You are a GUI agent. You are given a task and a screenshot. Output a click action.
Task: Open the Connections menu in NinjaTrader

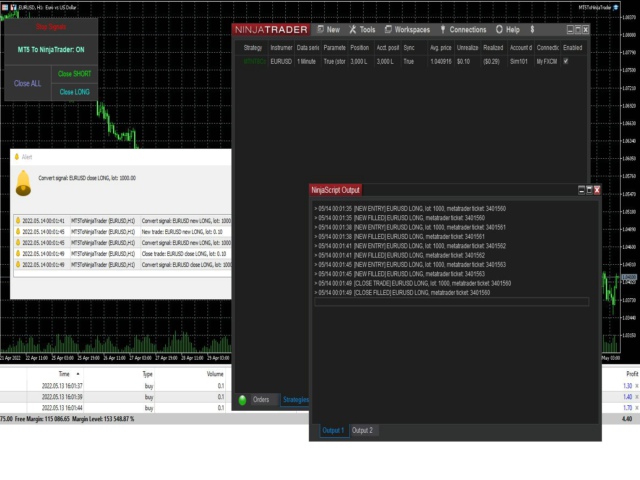463,29
